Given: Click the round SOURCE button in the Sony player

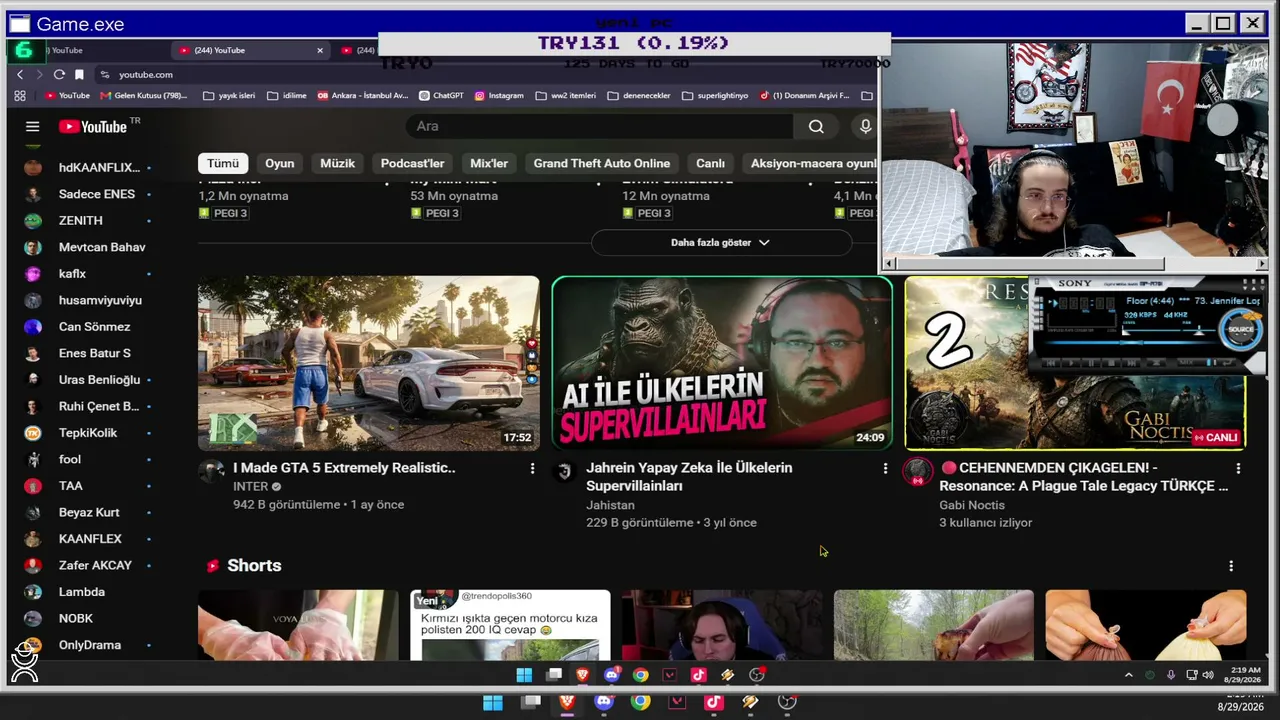Looking at the screenshot, I should click(x=1241, y=330).
